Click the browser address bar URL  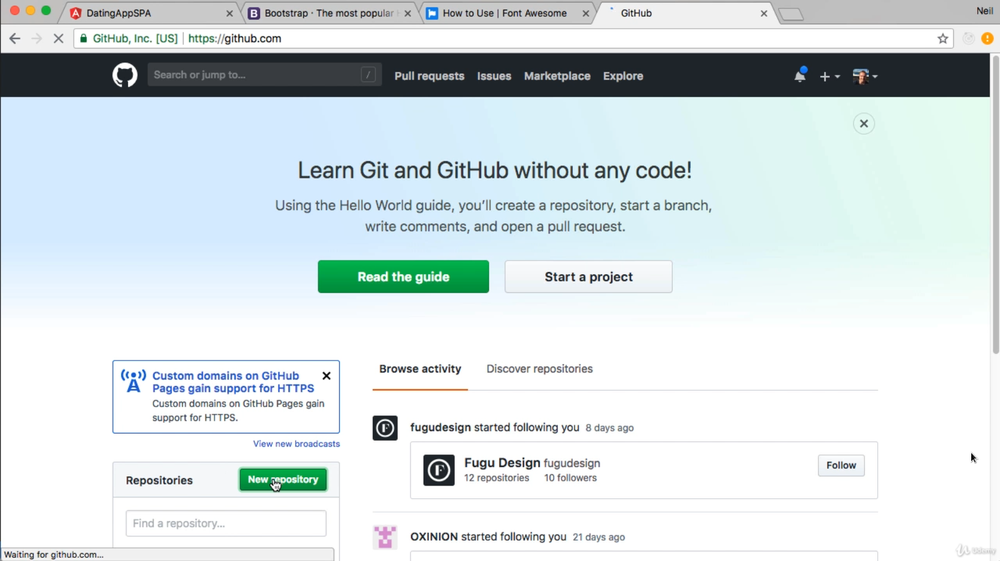point(234,38)
